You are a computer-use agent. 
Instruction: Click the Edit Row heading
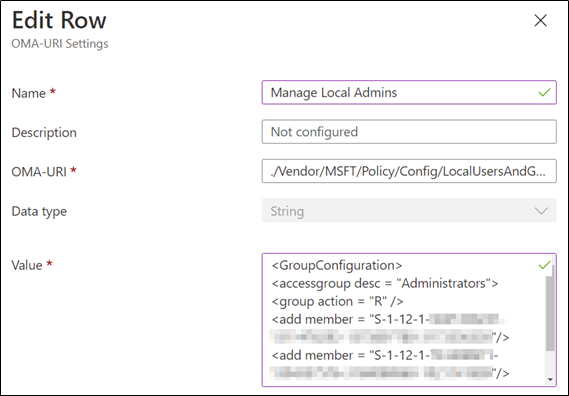tap(59, 20)
